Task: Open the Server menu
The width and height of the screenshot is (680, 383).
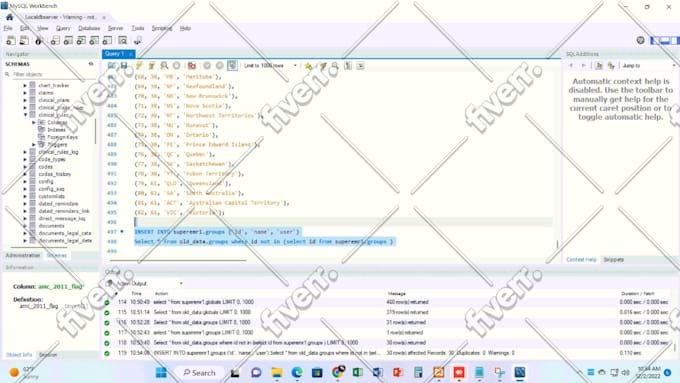Action: click(x=115, y=28)
